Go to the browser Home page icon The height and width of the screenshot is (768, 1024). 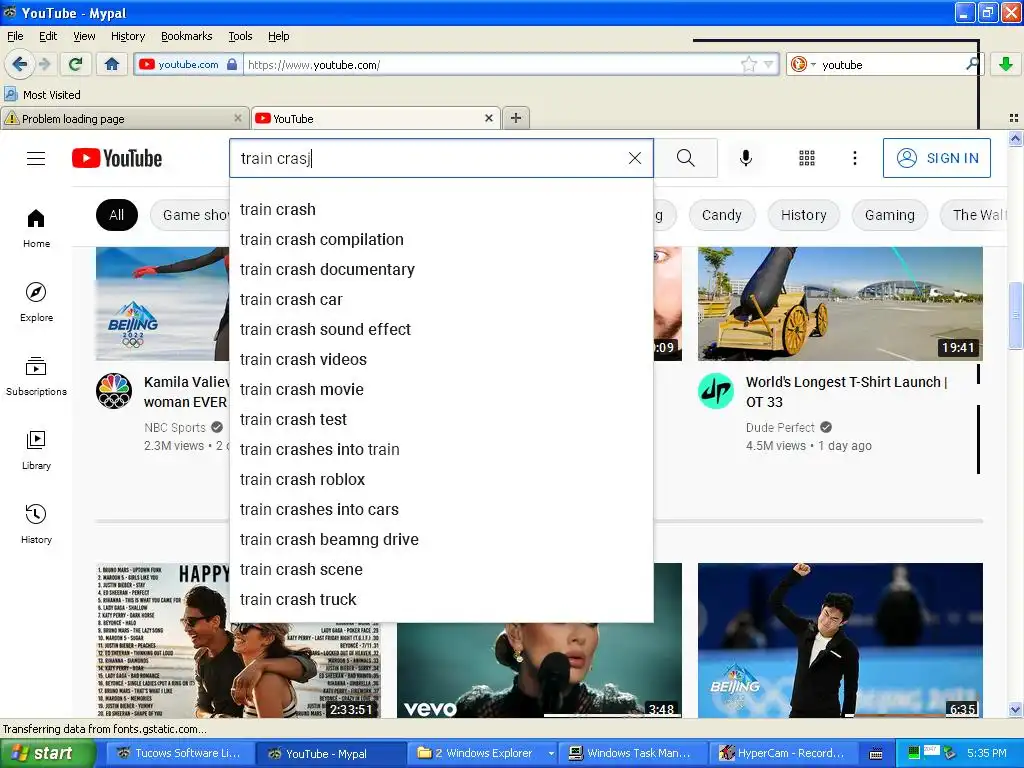pos(112,64)
